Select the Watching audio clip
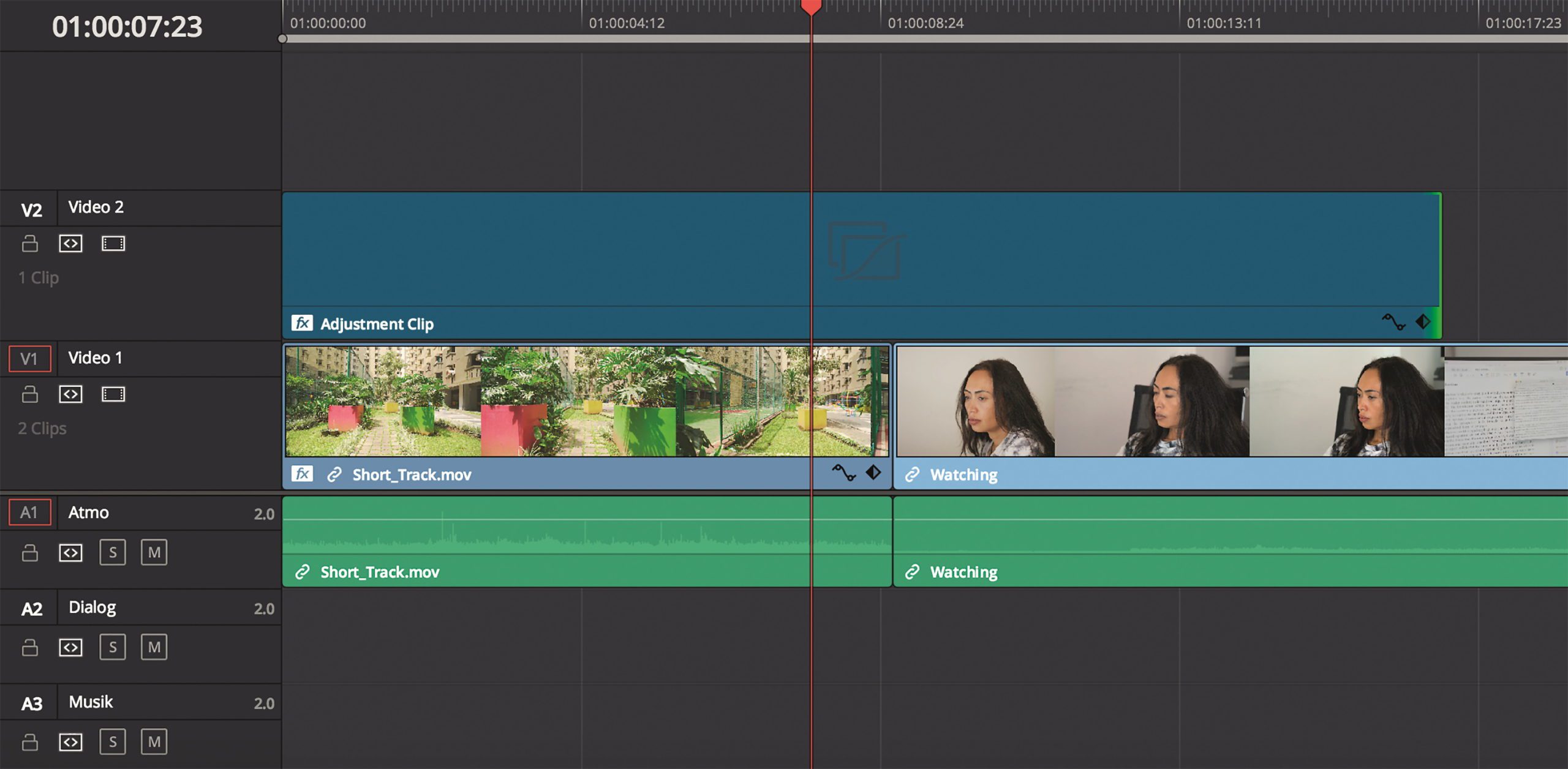This screenshot has height=769, width=1568. tap(1225, 539)
